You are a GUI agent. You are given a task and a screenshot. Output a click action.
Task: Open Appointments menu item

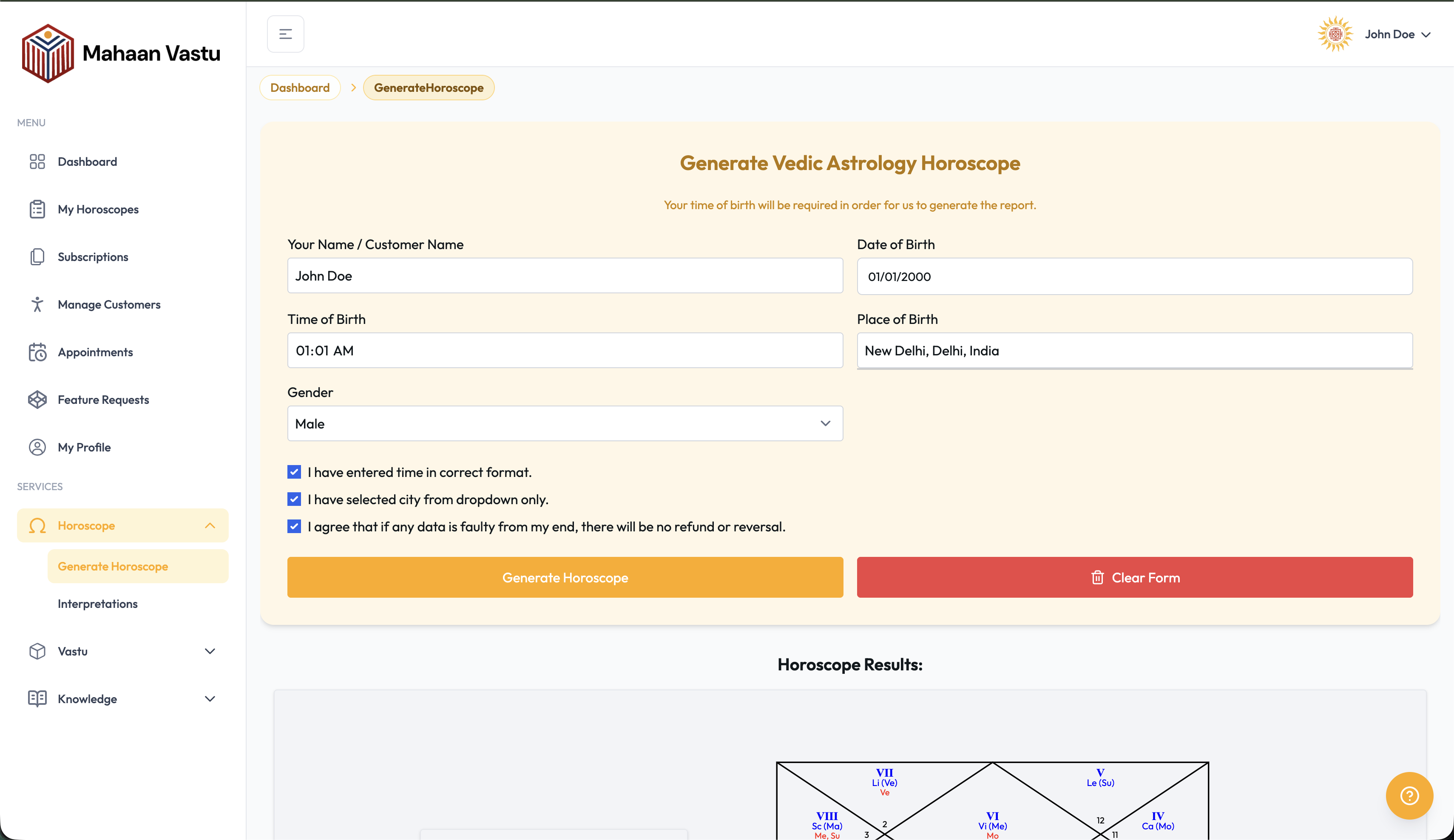123,352
